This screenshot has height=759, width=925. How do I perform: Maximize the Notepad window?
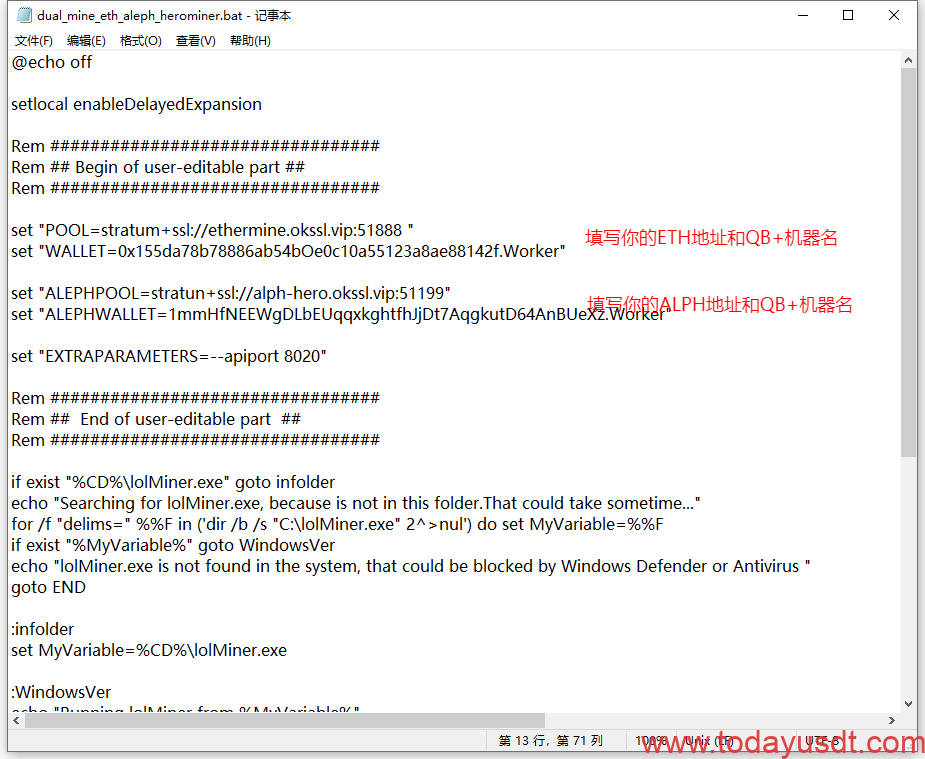(x=848, y=16)
